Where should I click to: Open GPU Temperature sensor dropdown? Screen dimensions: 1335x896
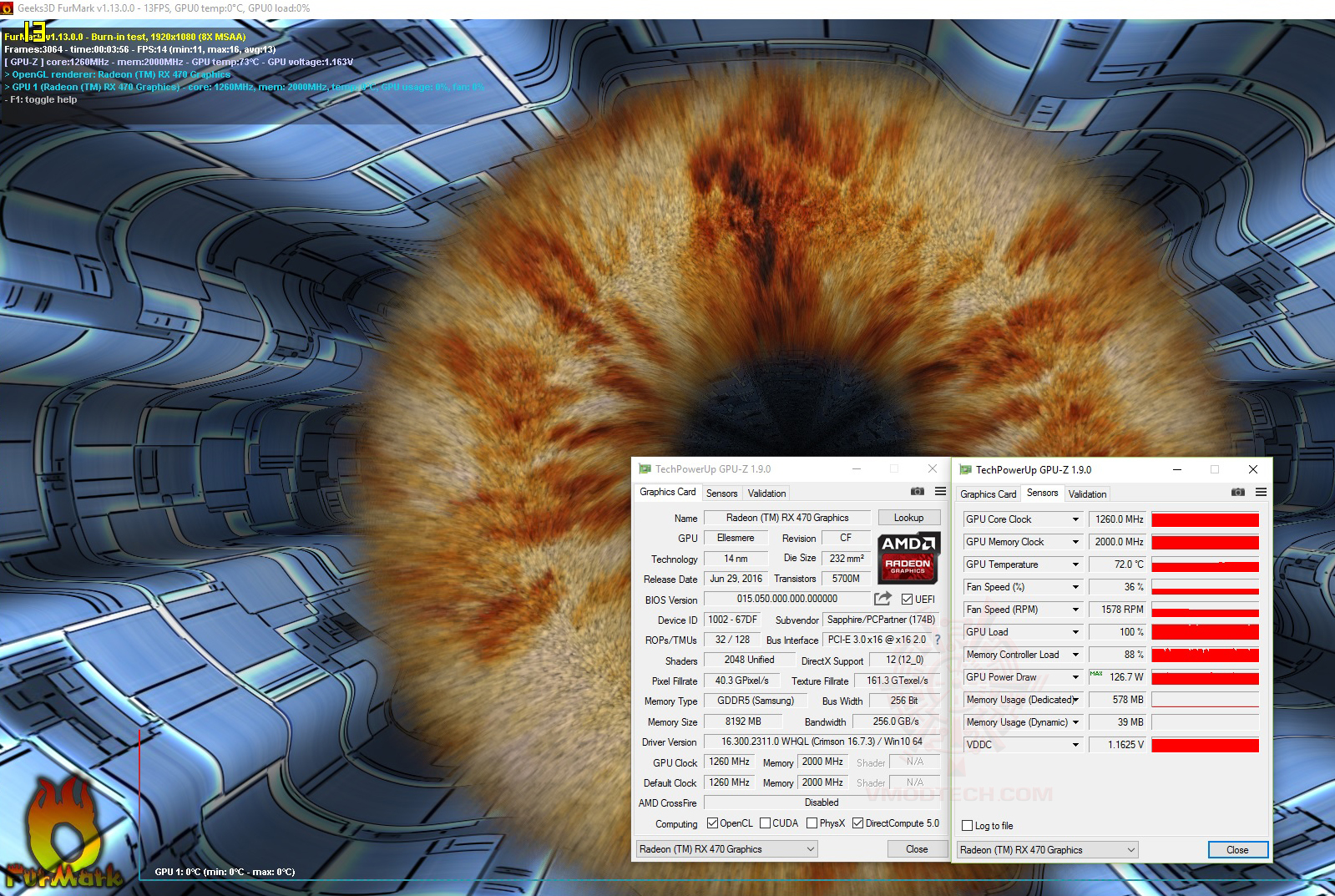coord(1075,564)
